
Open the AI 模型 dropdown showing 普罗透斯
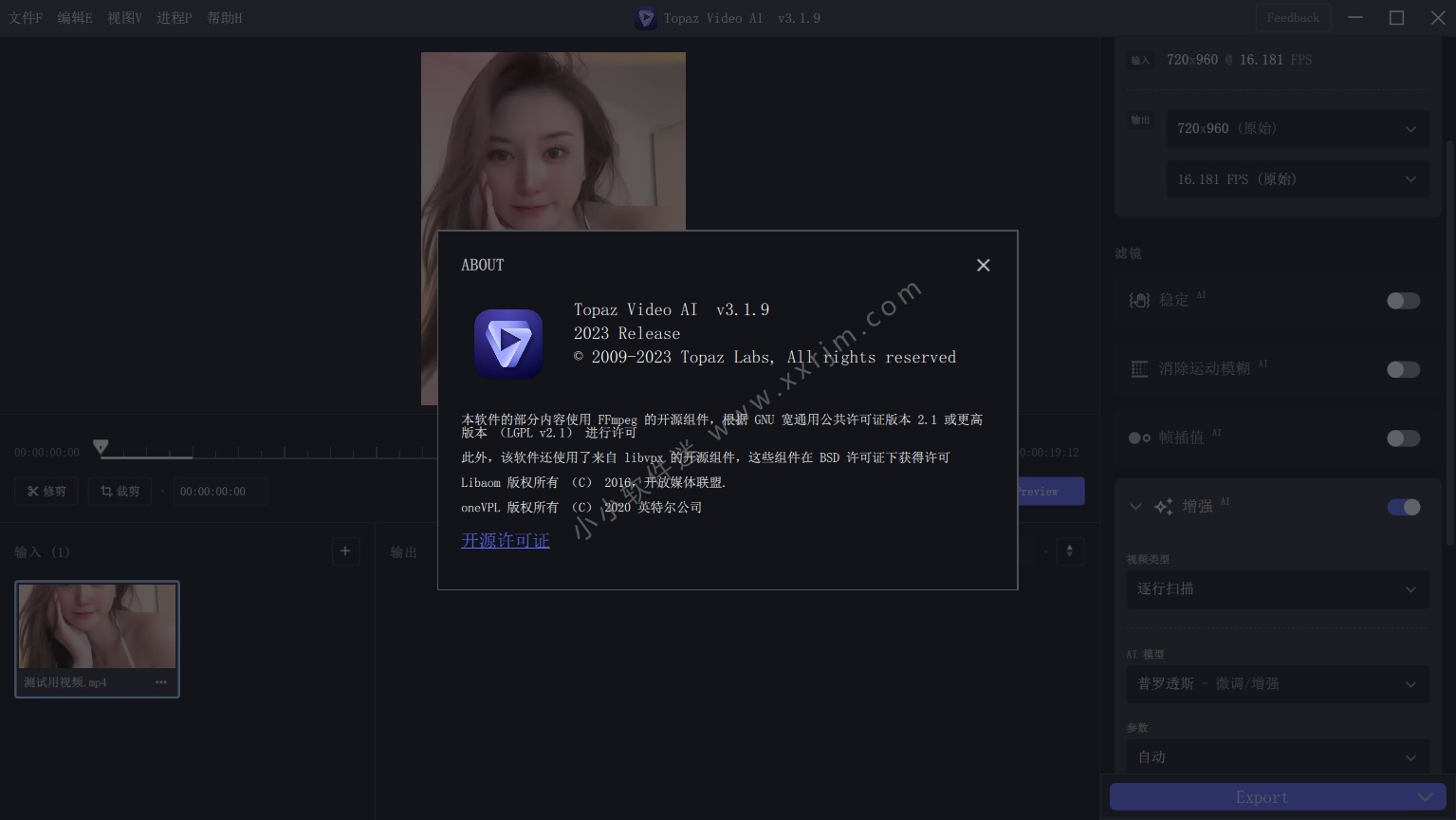click(x=1277, y=684)
